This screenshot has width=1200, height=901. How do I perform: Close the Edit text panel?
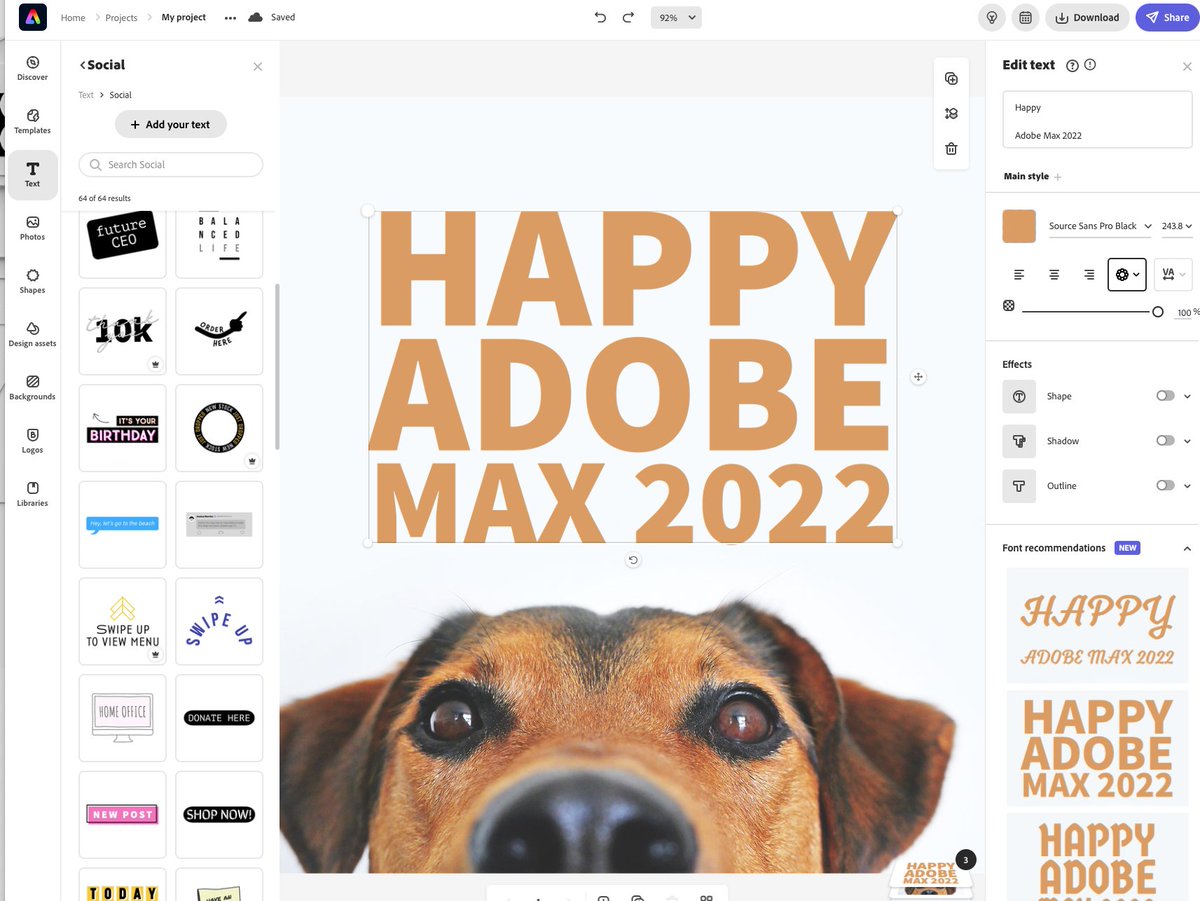pos(1187,66)
